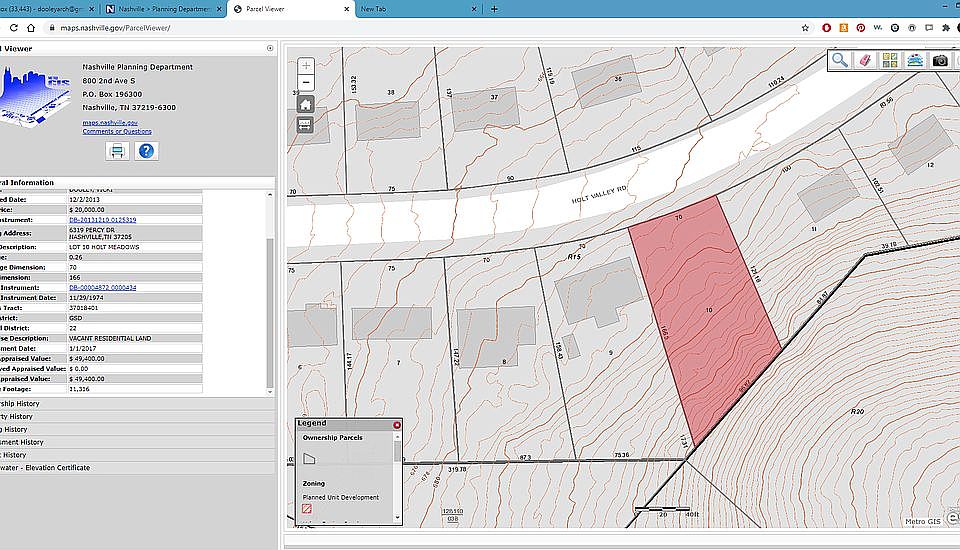Open the basemap gallery grid icon
The image size is (960, 550).
point(890,60)
